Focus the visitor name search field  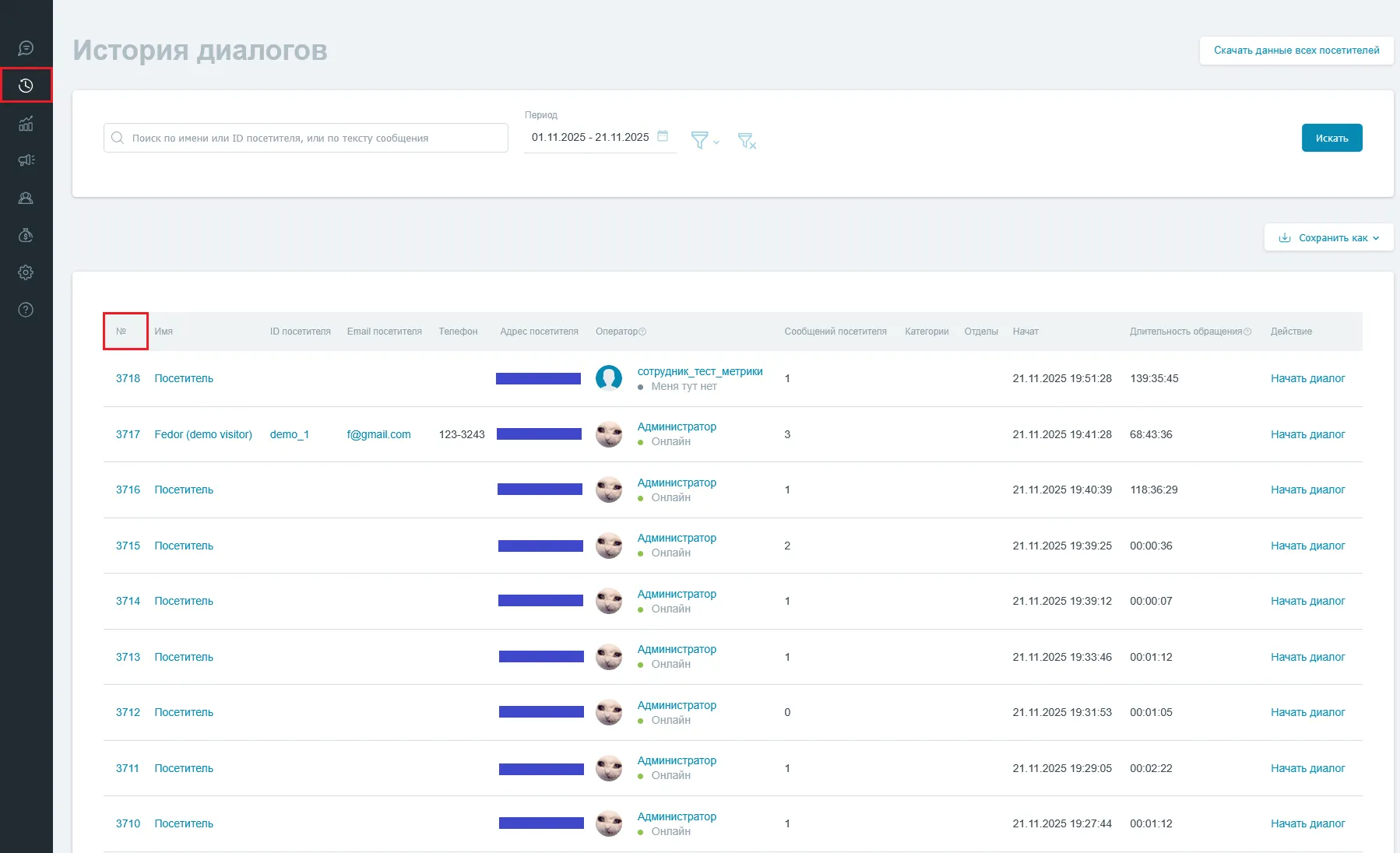(311, 138)
